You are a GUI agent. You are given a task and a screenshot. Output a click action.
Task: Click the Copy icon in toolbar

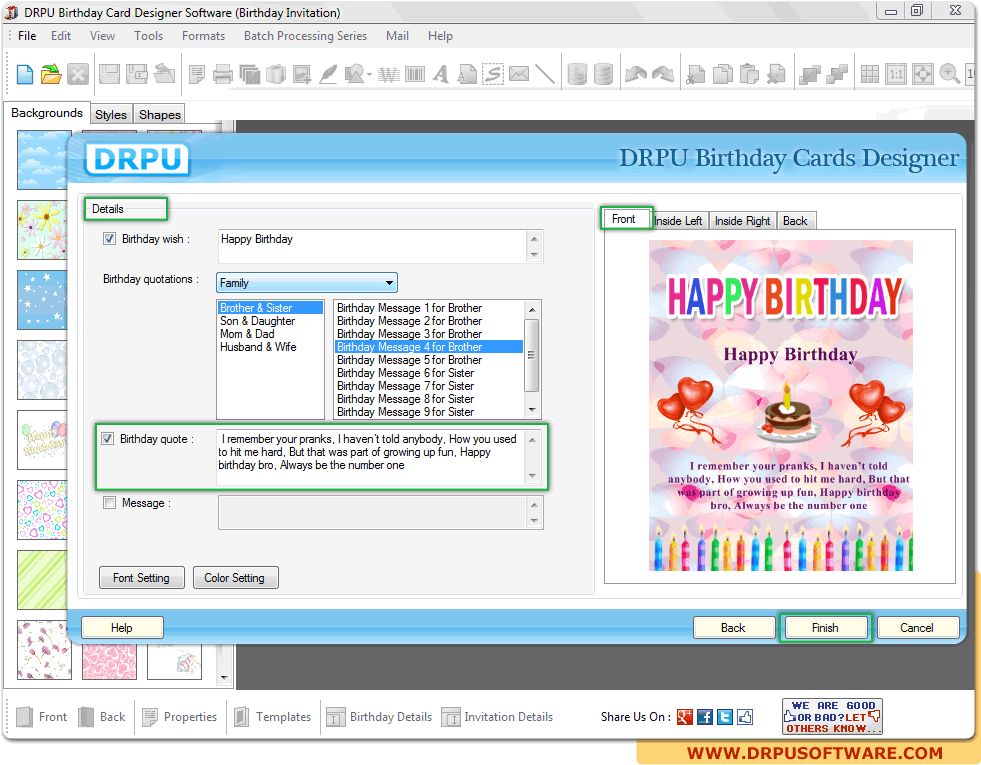(723, 74)
